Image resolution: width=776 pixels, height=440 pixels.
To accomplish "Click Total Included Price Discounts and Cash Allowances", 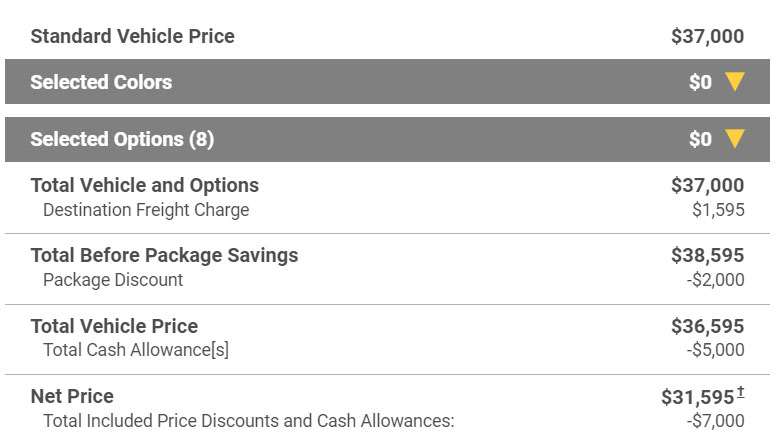I will 248,421.
